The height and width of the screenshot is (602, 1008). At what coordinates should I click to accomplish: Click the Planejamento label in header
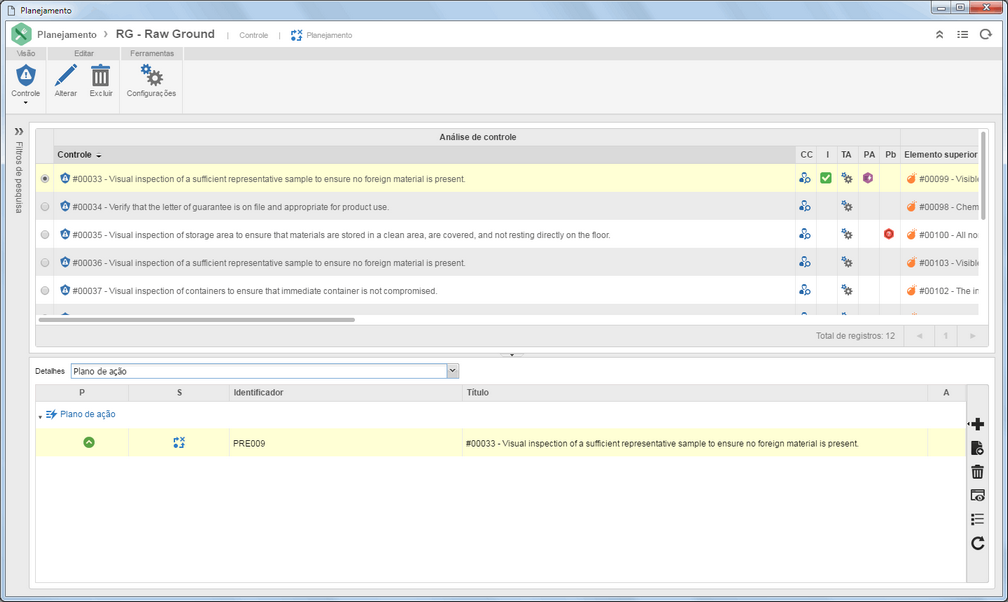(x=329, y=35)
